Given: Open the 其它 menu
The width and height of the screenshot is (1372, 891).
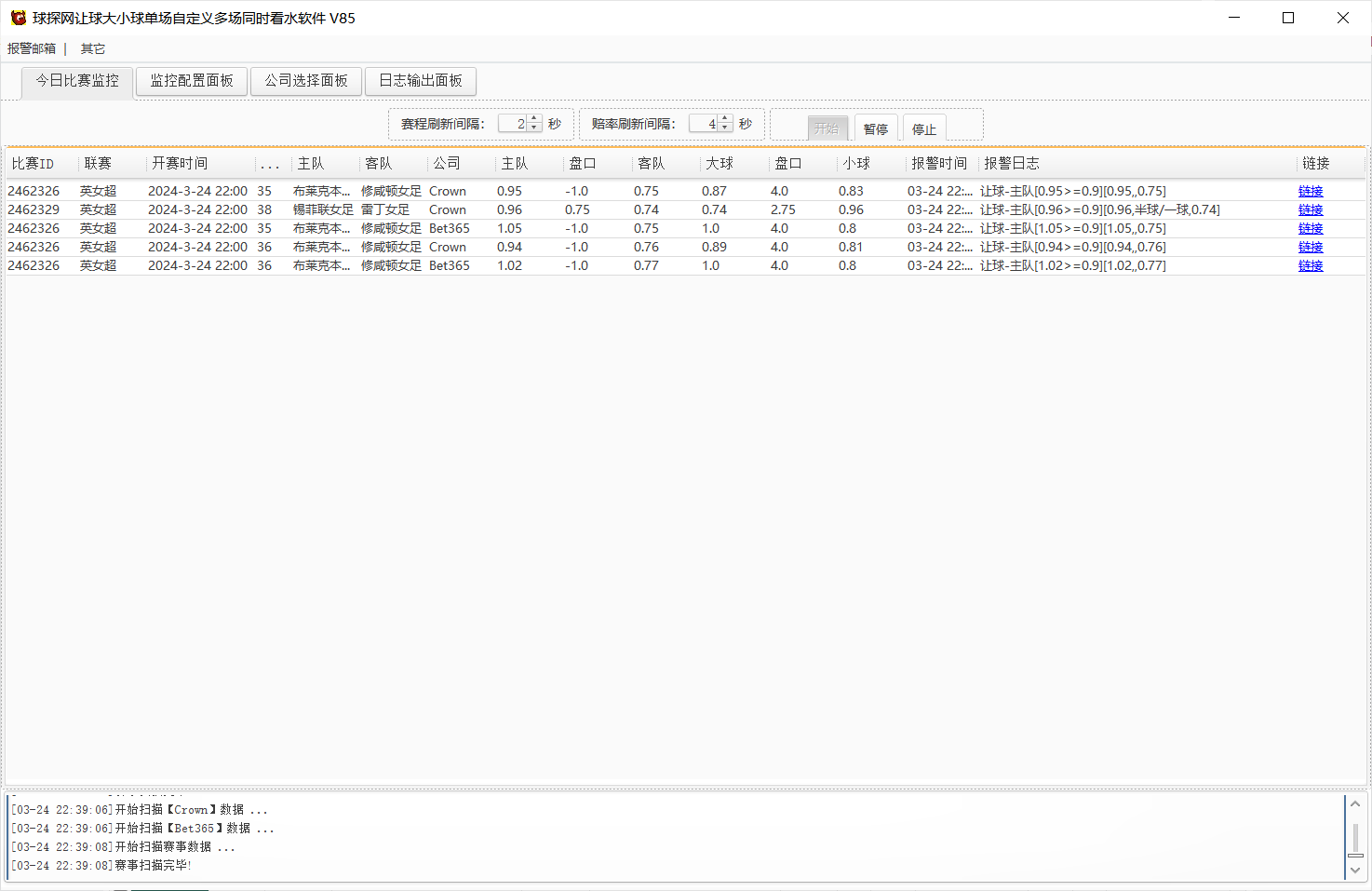Looking at the screenshot, I should [x=93, y=48].
